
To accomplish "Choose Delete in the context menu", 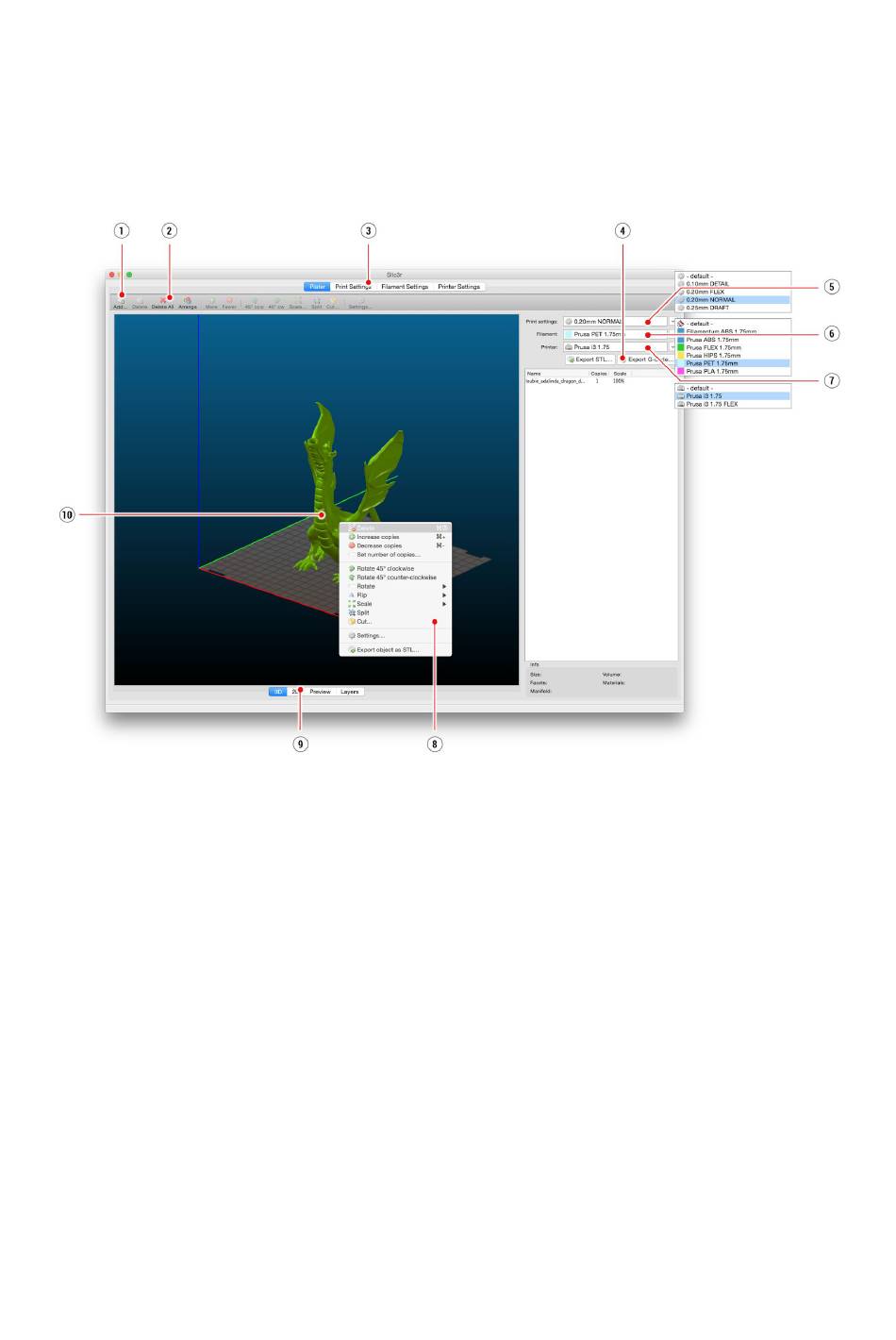I will click(x=395, y=528).
